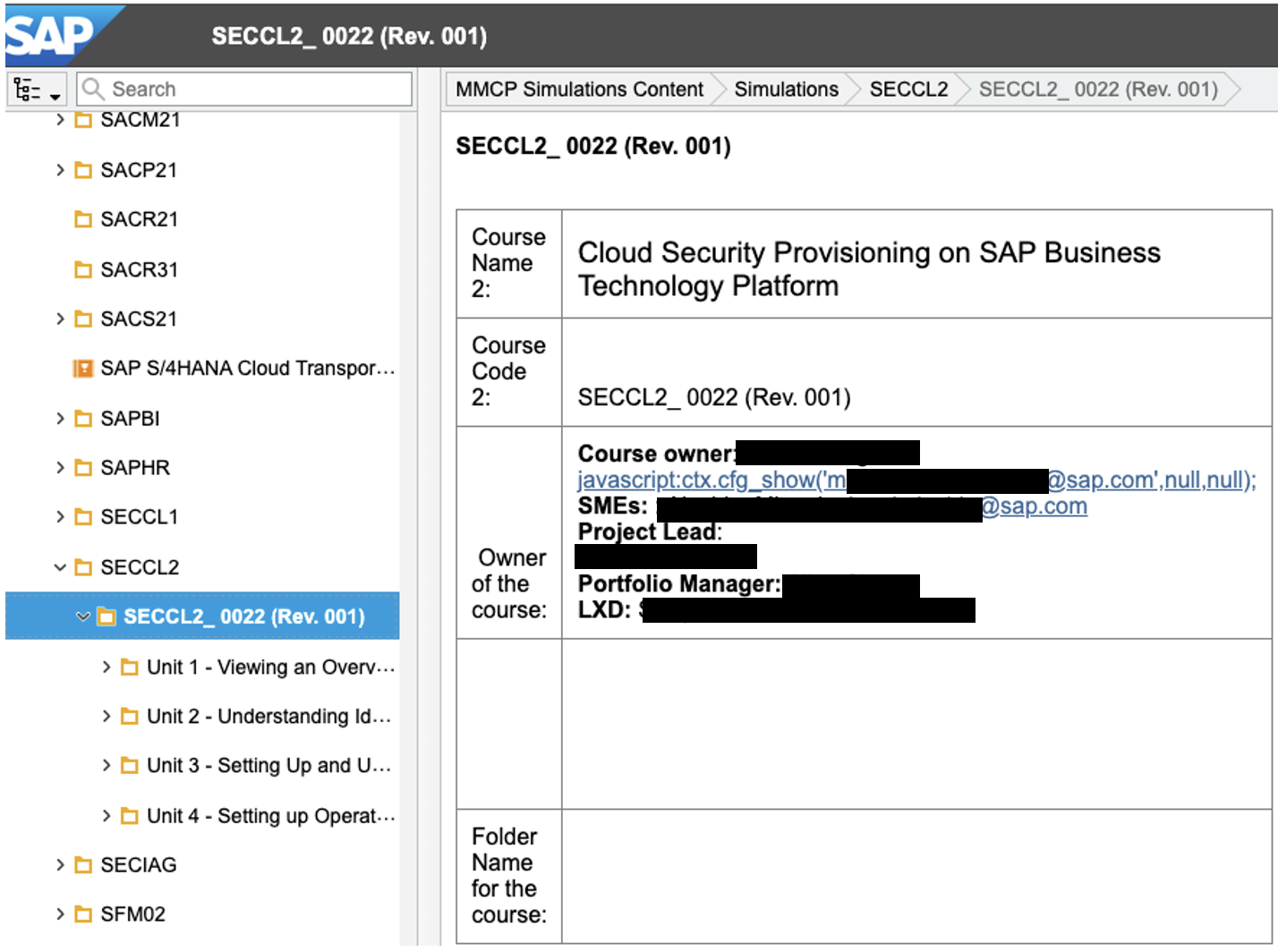The height and width of the screenshot is (952, 1278).
Task: Collapse the SECCL2_ 0022 (Rev. 001) node
Action: coord(82,616)
